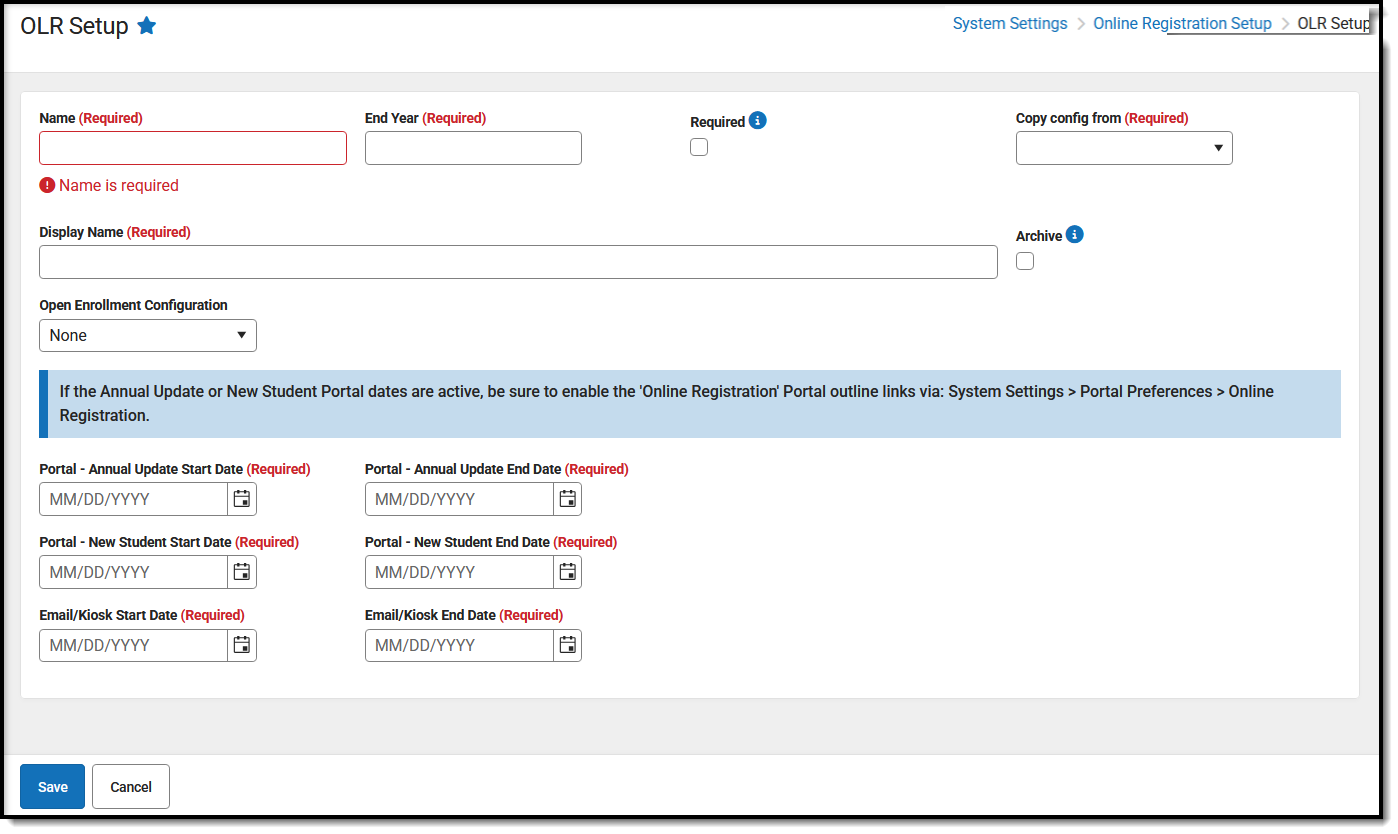The image size is (1398, 834).
Task: Click the info icon next to Required
Action: (758, 120)
